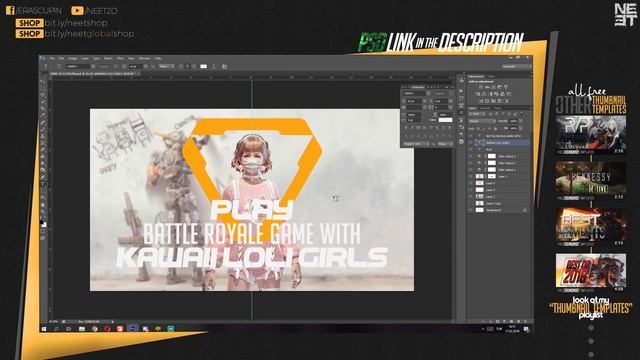Add a Hue/Saturation adjustment
Image resolution: width=640 pixels, height=360 pixels.
(478, 94)
